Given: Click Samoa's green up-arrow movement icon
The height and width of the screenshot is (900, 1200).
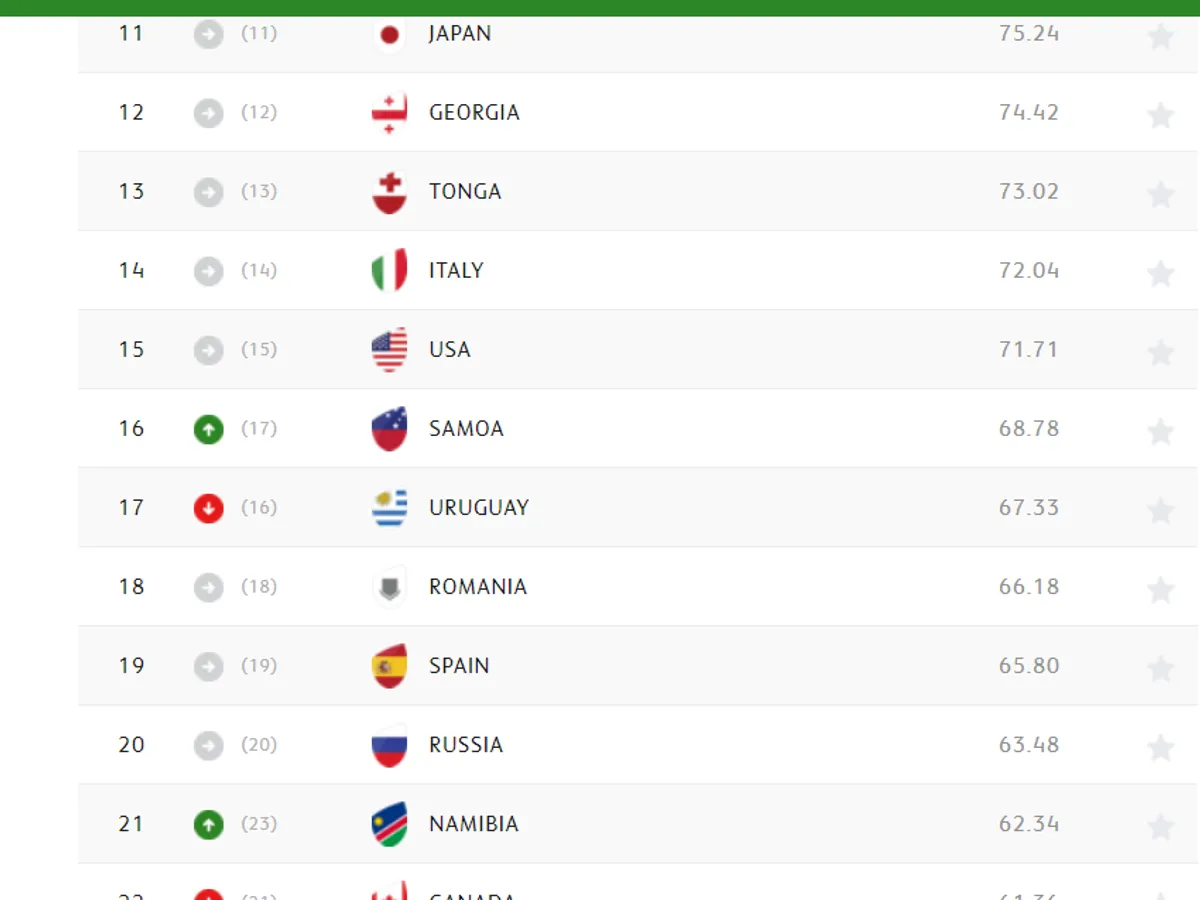Looking at the screenshot, I should click(208, 429).
